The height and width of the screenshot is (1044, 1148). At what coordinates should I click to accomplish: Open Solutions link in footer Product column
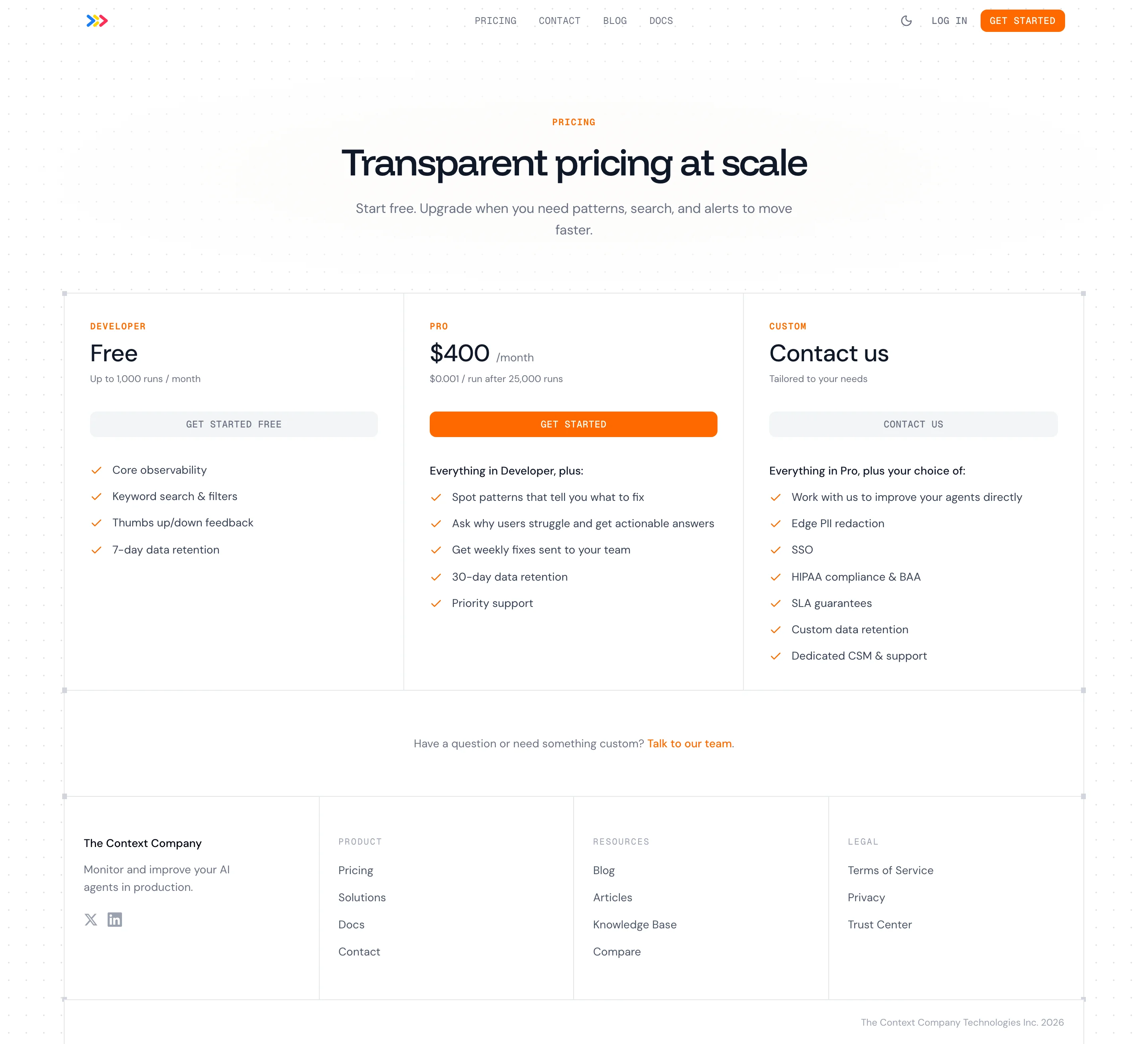(362, 897)
